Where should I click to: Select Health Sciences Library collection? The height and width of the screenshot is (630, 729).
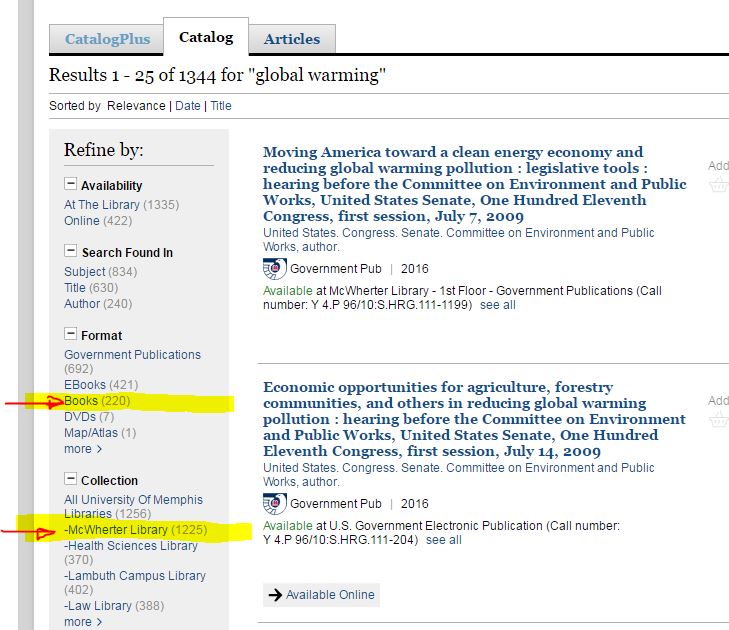pos(131,552)
